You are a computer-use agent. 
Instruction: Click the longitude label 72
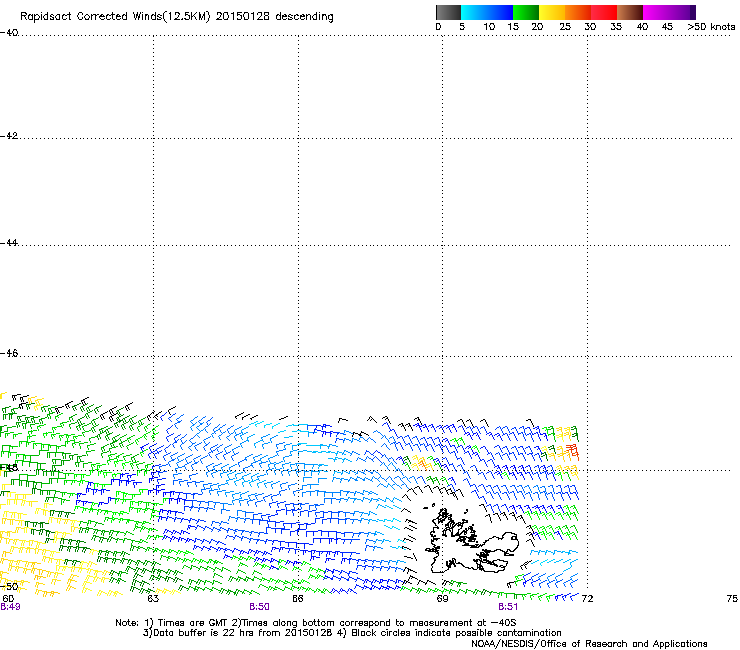(587, 599)
